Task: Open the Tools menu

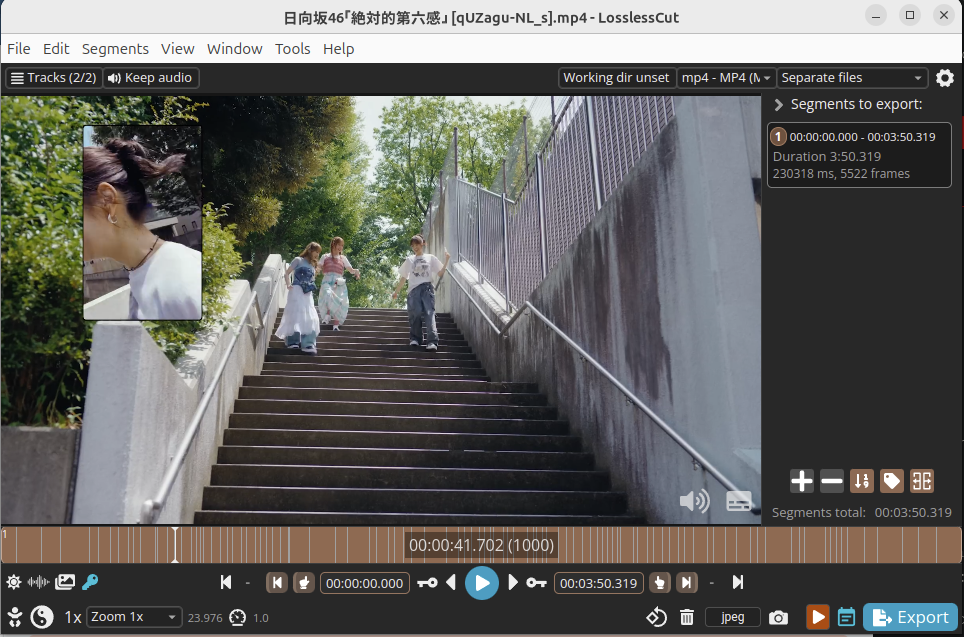Action: click(x=292, y=49)
